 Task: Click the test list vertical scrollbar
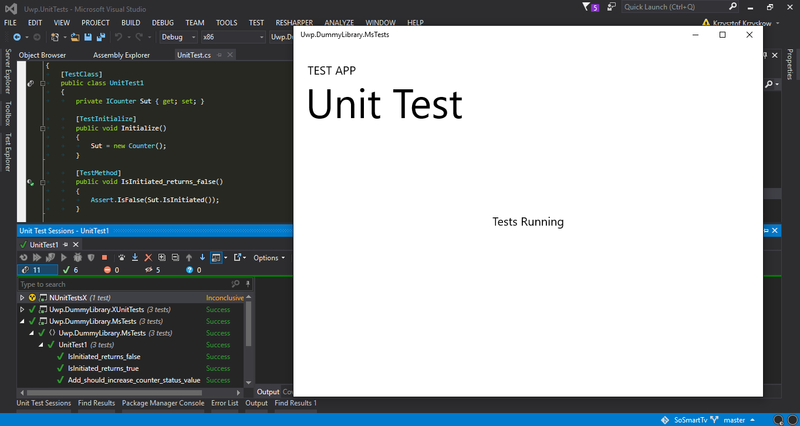point(248,320)
